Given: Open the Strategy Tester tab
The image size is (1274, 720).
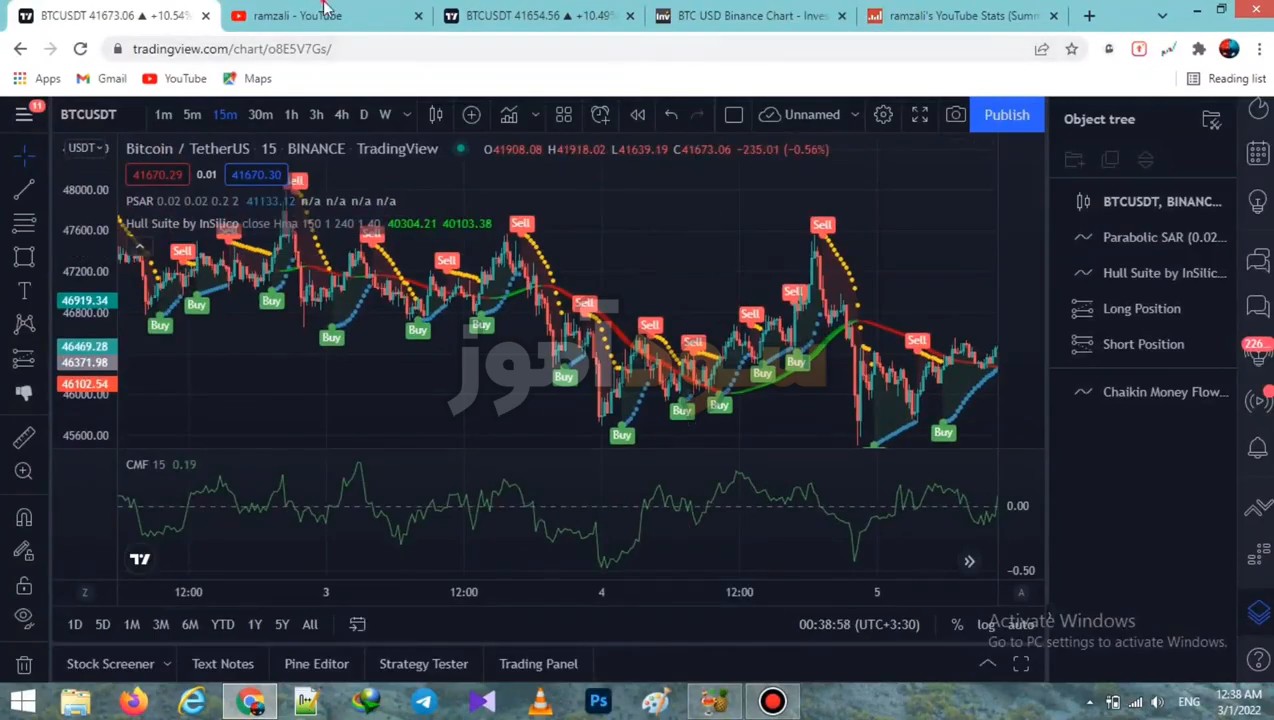Looking at the screenshot, I should [423, 664].
